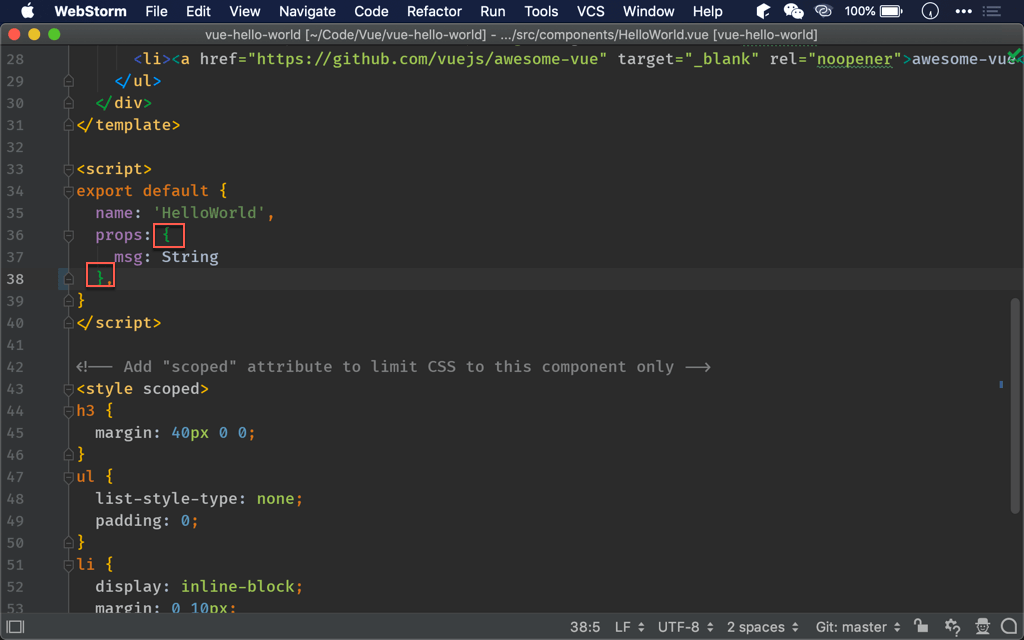Open the macOS Notification Center list icon
The width and height of the screenshot is (1024, 640).
click(992, 11)
